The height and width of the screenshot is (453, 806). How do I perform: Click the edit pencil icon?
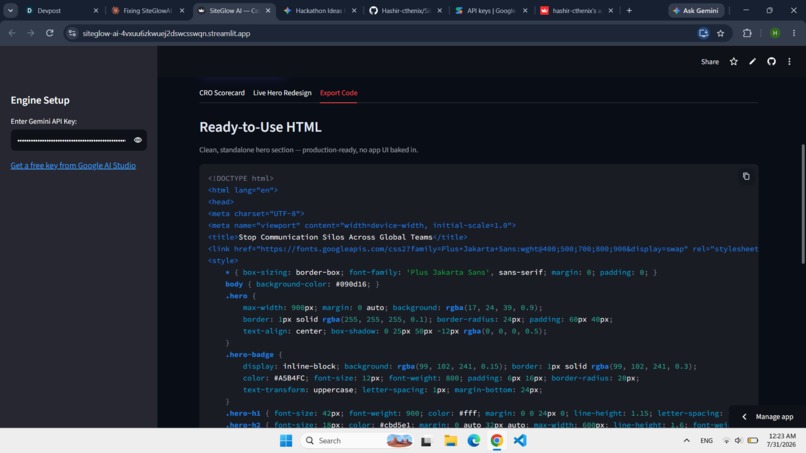point(753,62)
